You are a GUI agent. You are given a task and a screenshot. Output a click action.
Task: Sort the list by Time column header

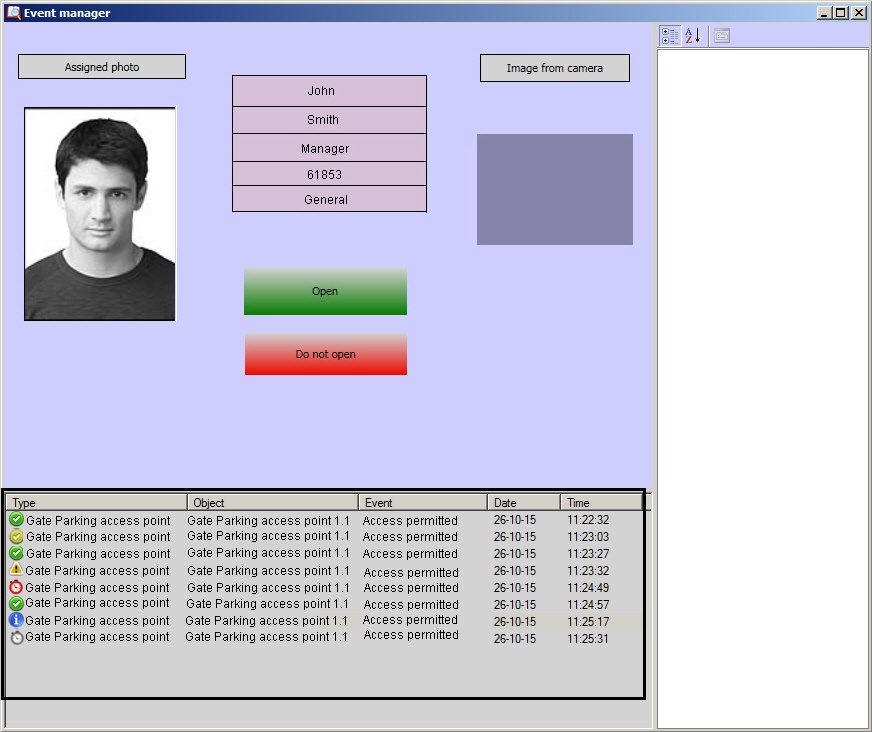point(600,502)
